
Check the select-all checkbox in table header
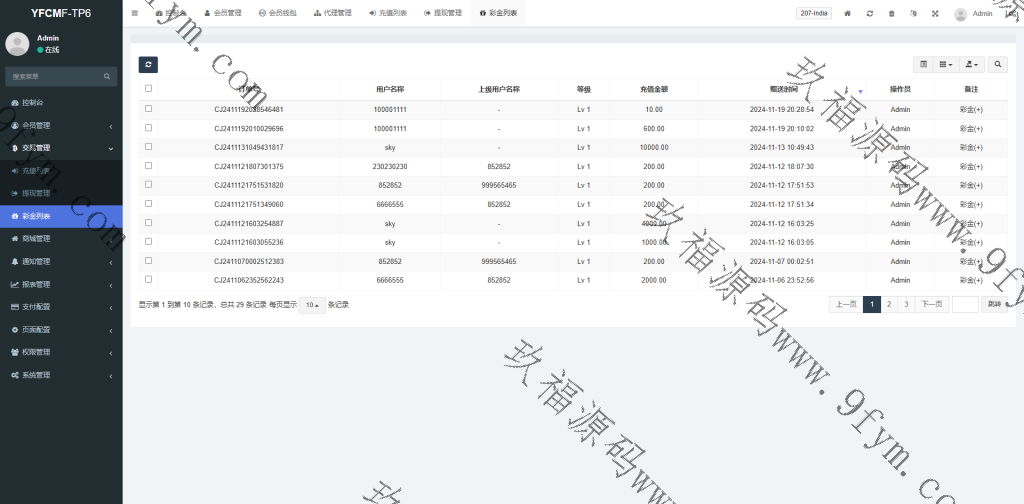(x=149, y=89)
